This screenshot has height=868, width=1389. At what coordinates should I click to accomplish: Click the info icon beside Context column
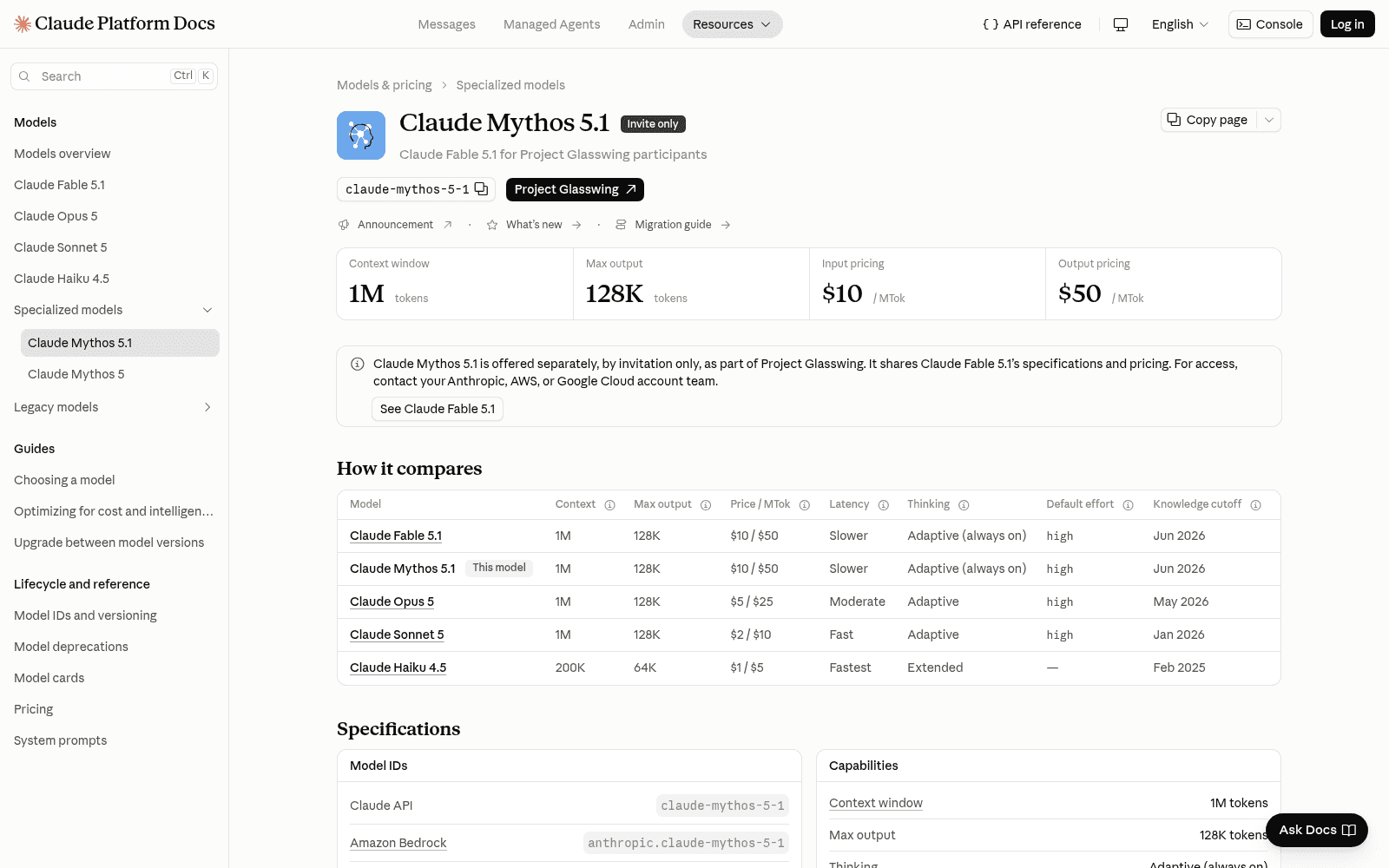(609, 505)
